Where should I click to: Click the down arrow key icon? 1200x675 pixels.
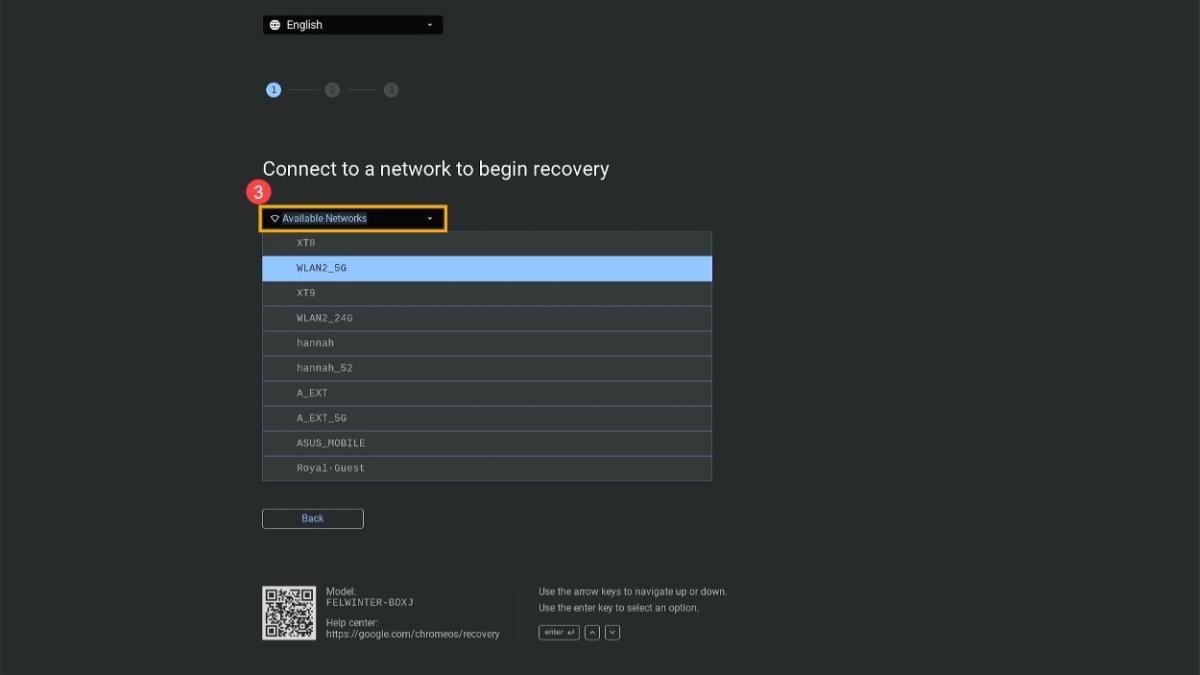pos(613,632)
